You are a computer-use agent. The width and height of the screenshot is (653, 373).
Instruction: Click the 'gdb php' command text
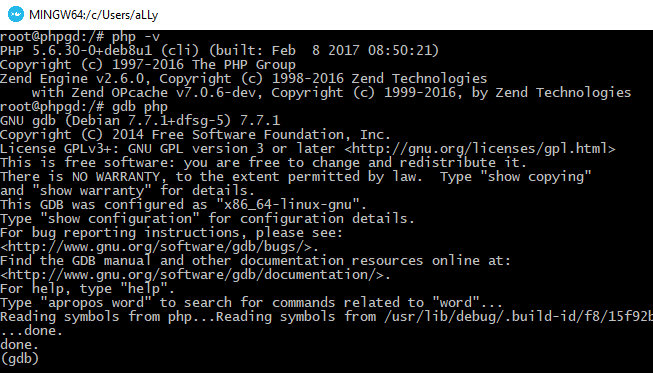(140, 107)
